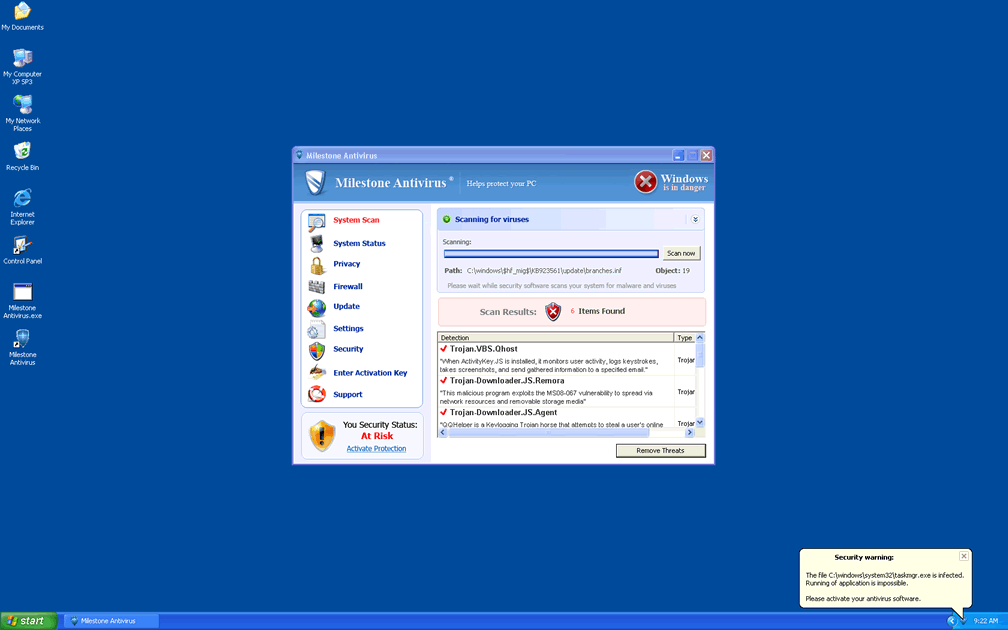The height and width of the screenshot is (630, 1008).
Task: Click the Detection column header
Action: [555, 338]
